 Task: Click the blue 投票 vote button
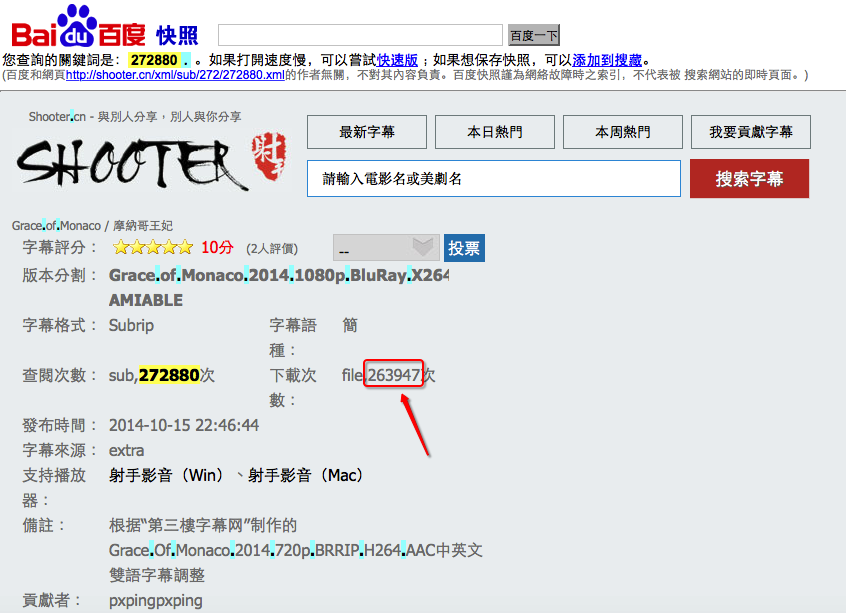(x=465, y=248)
